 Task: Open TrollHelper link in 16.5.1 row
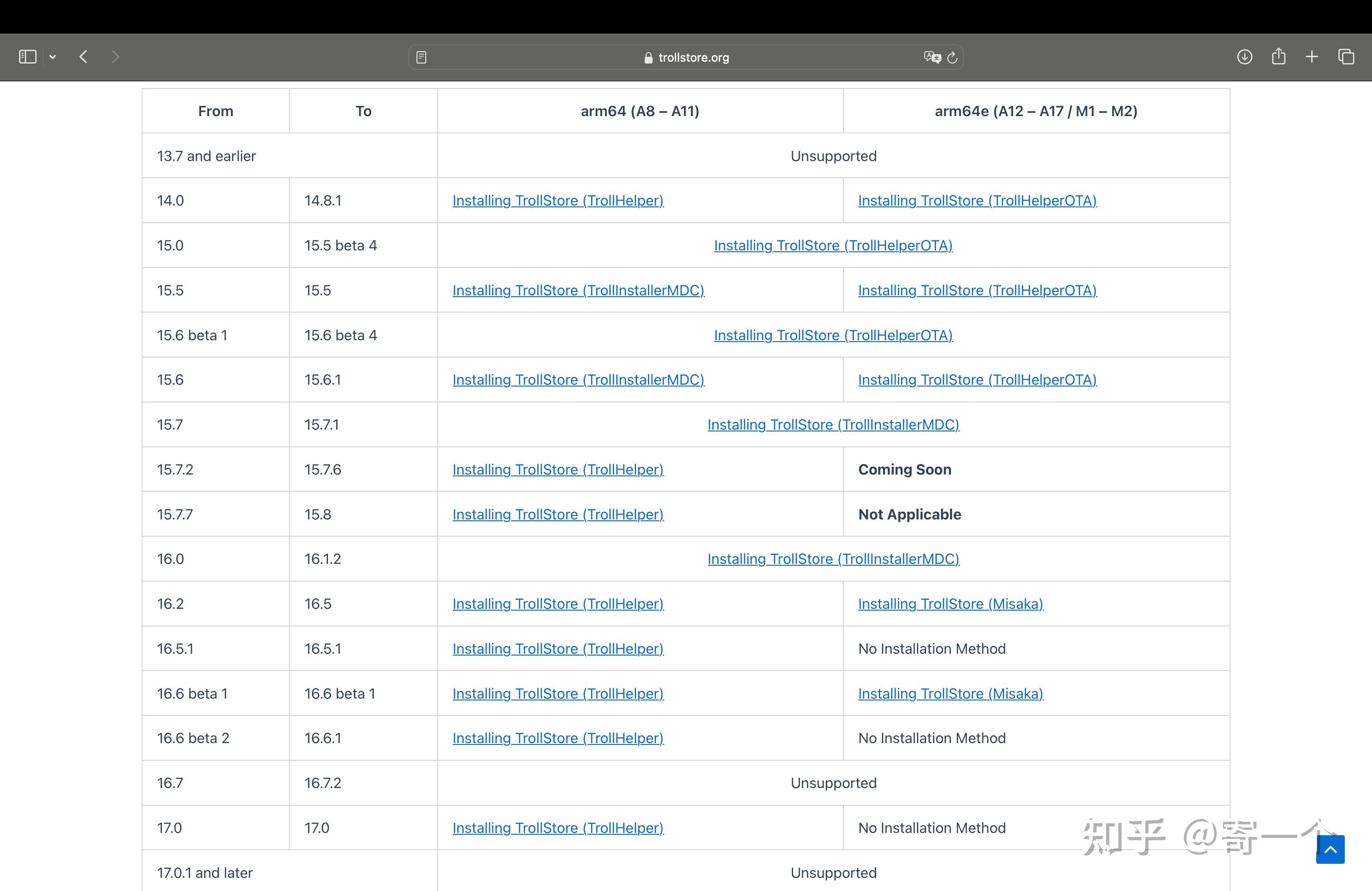pyautogui.click(x=558, y=649)
